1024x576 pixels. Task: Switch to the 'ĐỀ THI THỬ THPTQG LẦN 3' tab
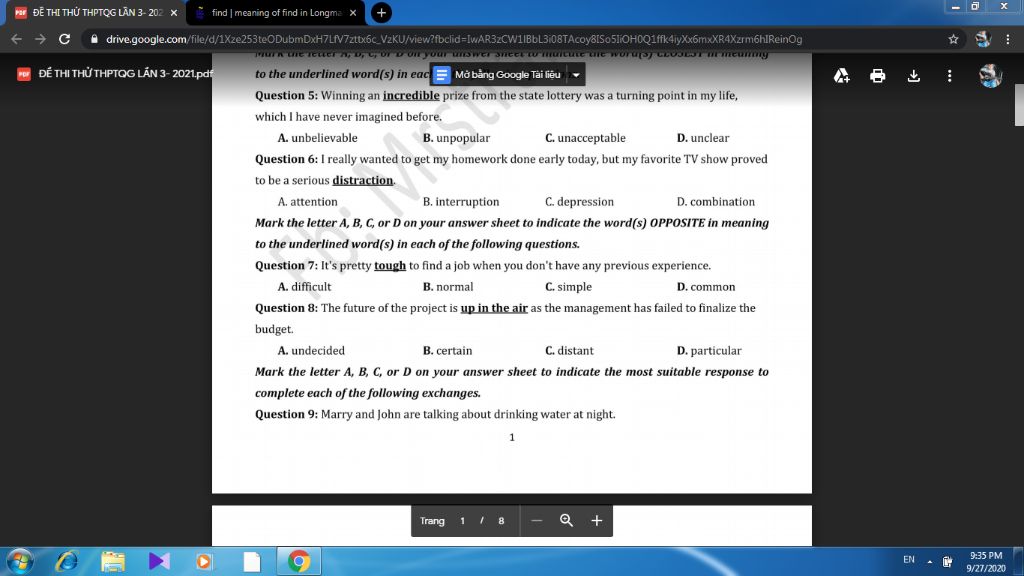[95, 12]
